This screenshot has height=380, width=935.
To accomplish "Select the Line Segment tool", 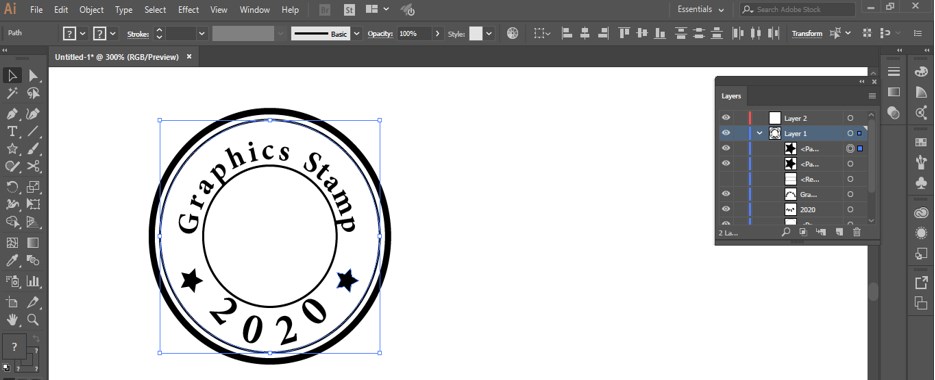I will click(33, 131).
